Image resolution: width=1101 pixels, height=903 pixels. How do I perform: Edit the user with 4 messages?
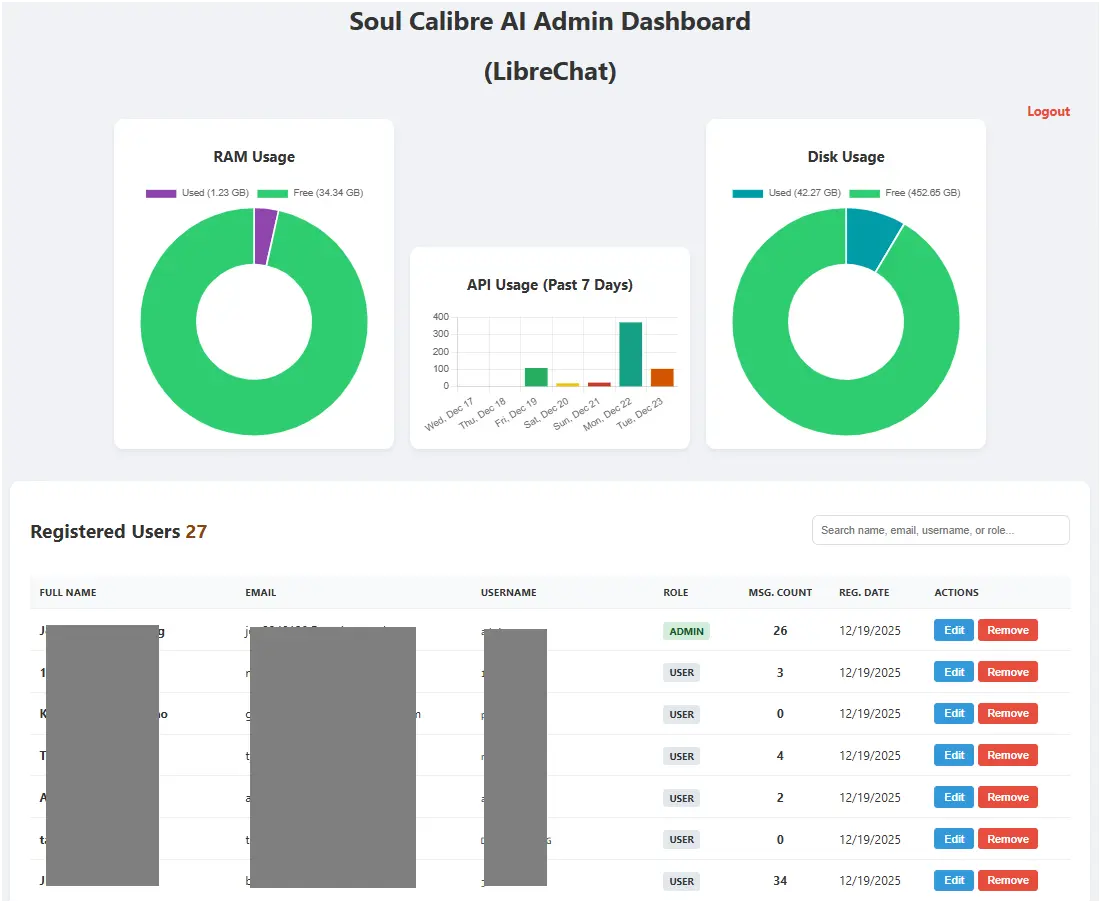[954, 755]
